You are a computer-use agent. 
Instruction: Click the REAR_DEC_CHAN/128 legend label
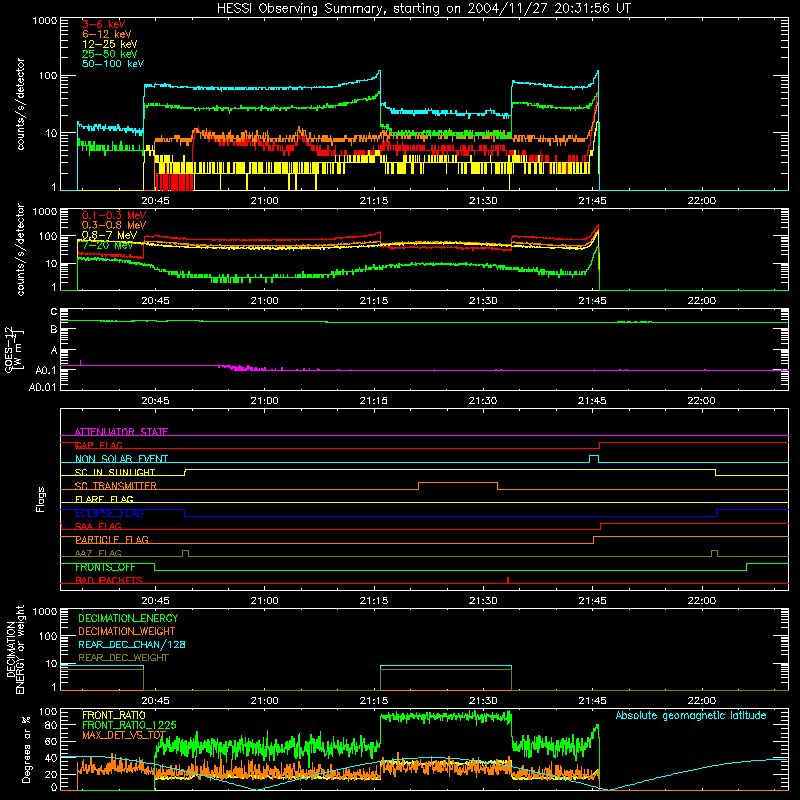tap(132, 644)
